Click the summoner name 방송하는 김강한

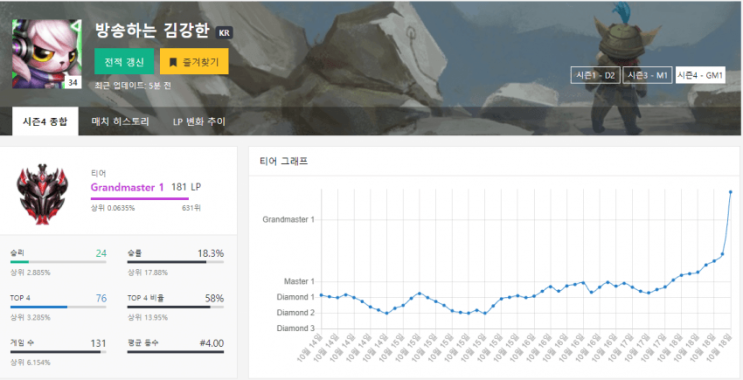pyautogui.click(x=152, y=32)
